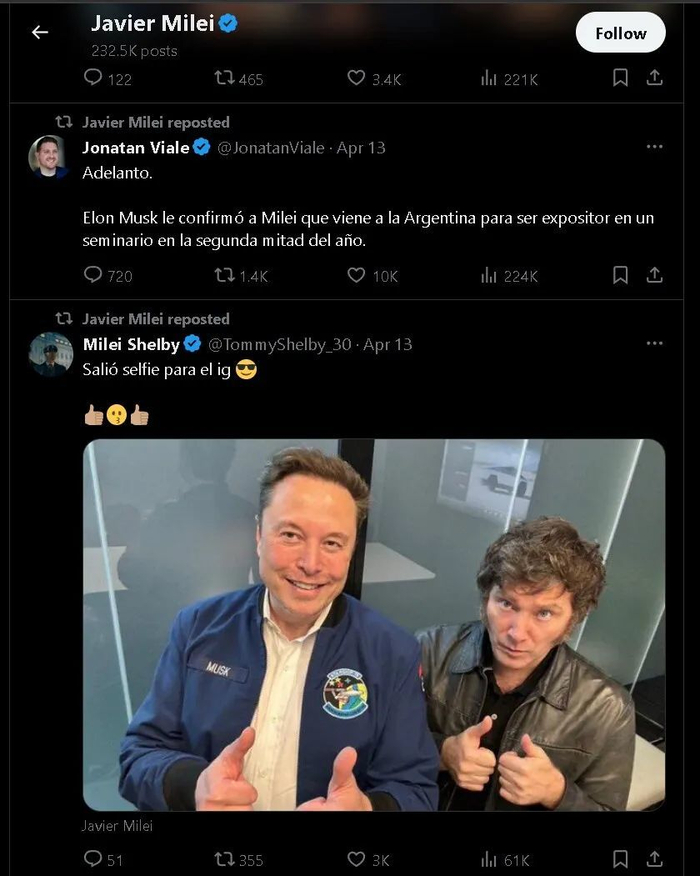Screen dimensions: 700x876
Task: Open Jonatan Viale's profile avatar
Action: [x=50, y=157]
